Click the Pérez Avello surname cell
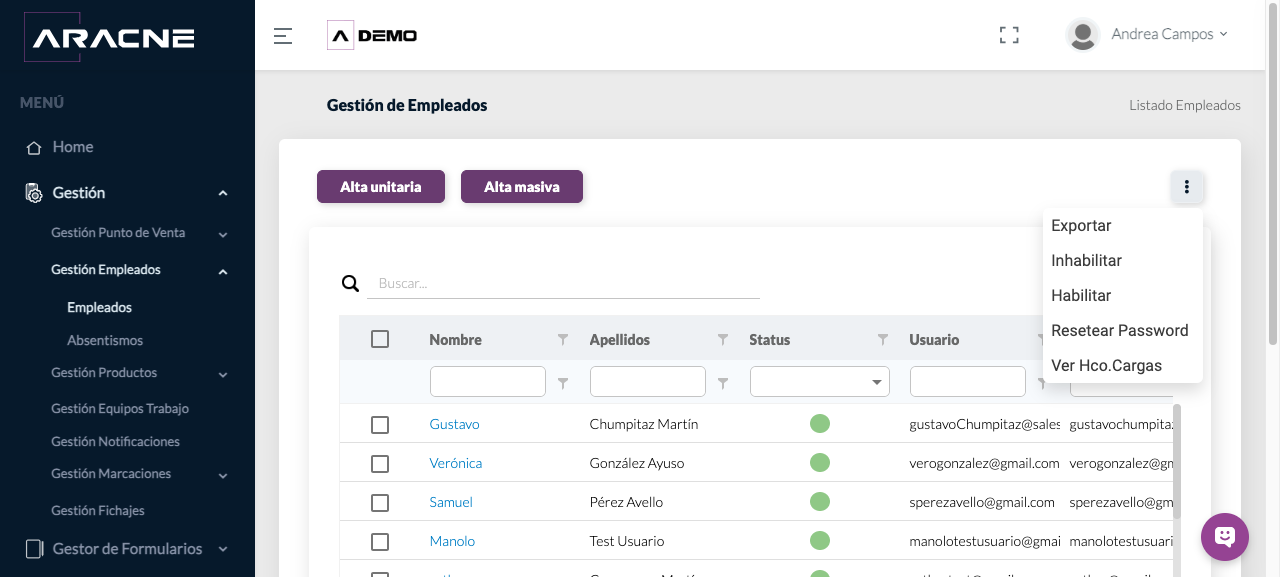 (626, 502)
